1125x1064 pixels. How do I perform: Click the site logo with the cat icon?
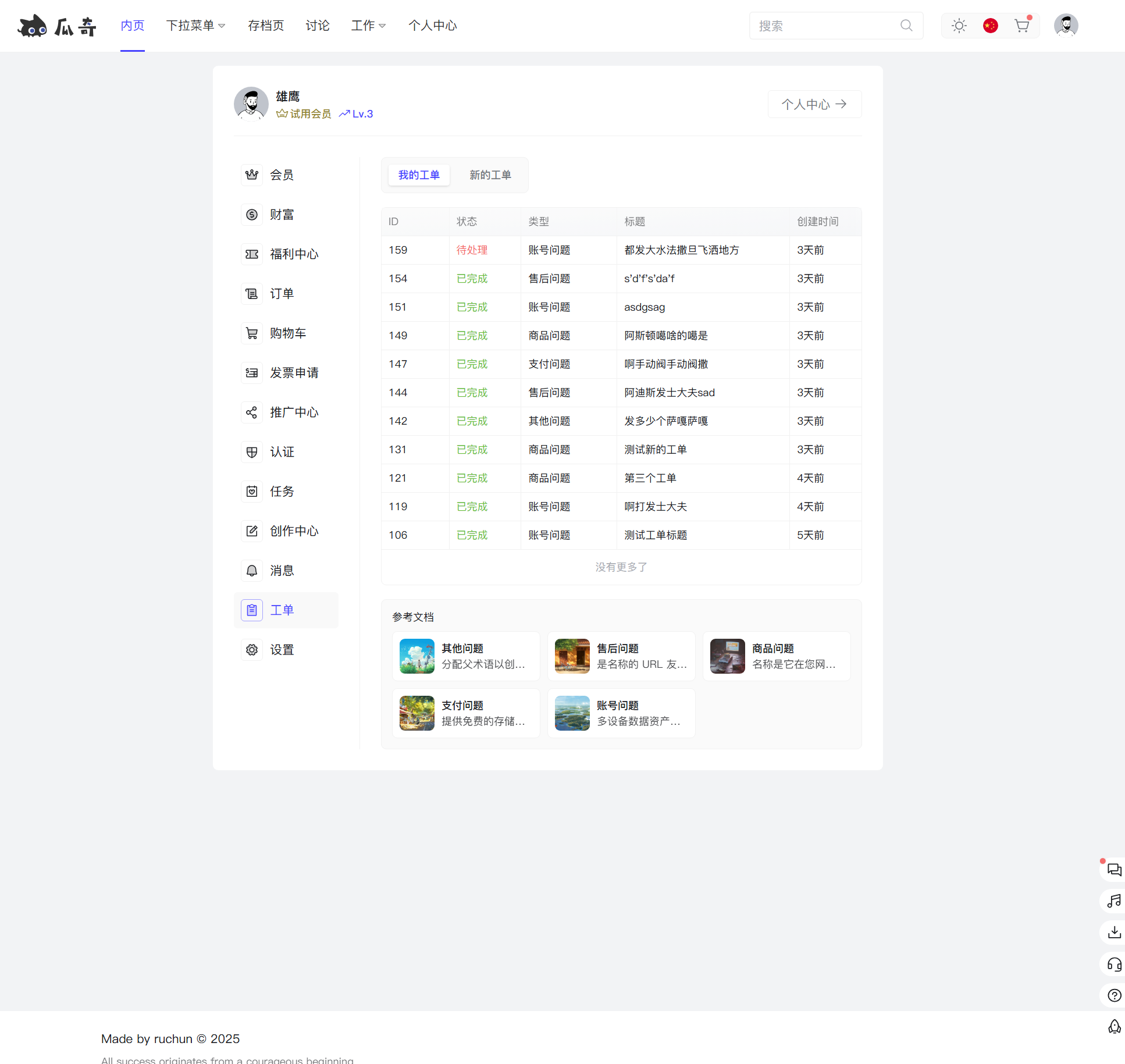click(56, 26)
